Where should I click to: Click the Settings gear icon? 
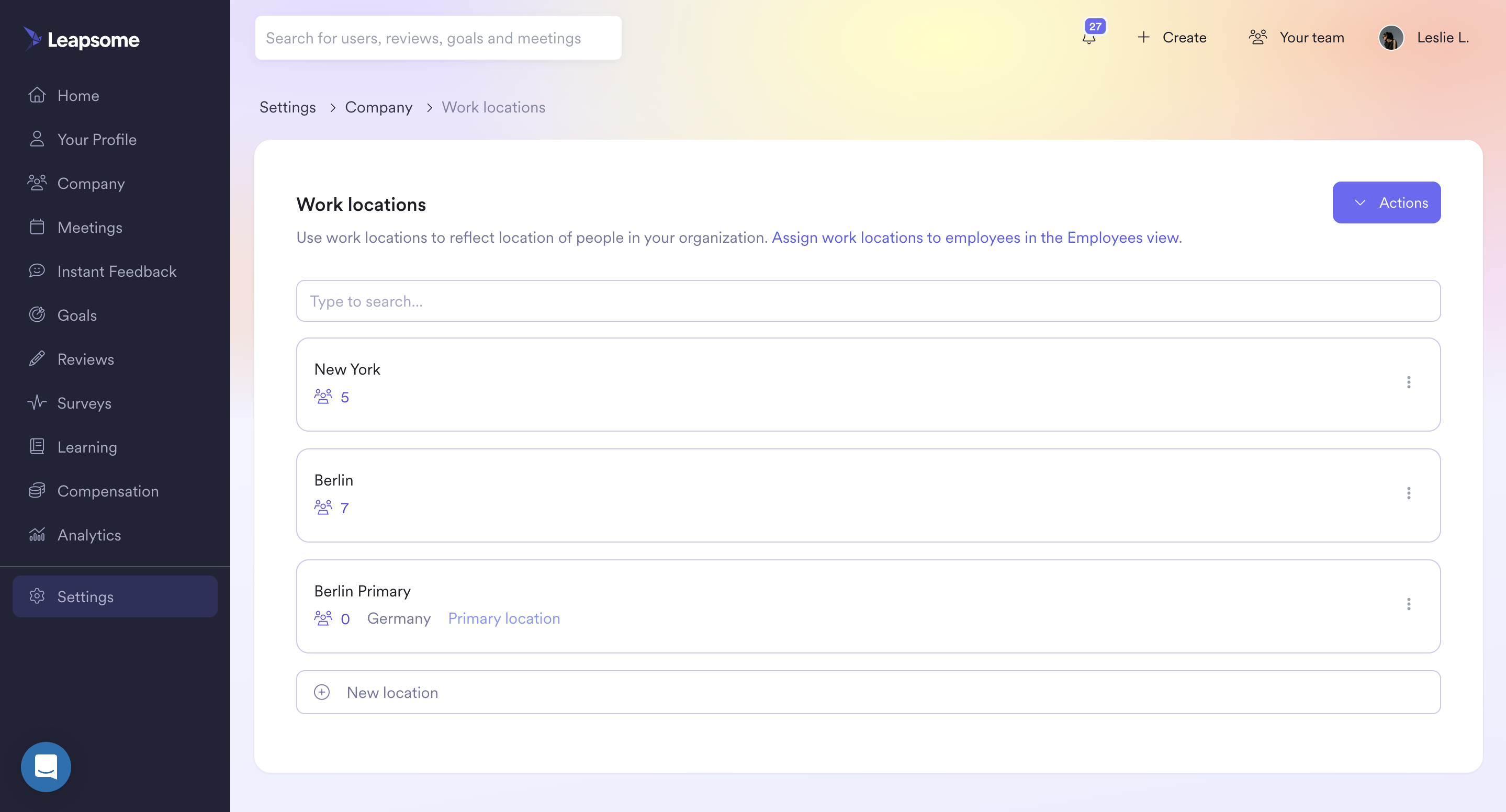[37, 596]
